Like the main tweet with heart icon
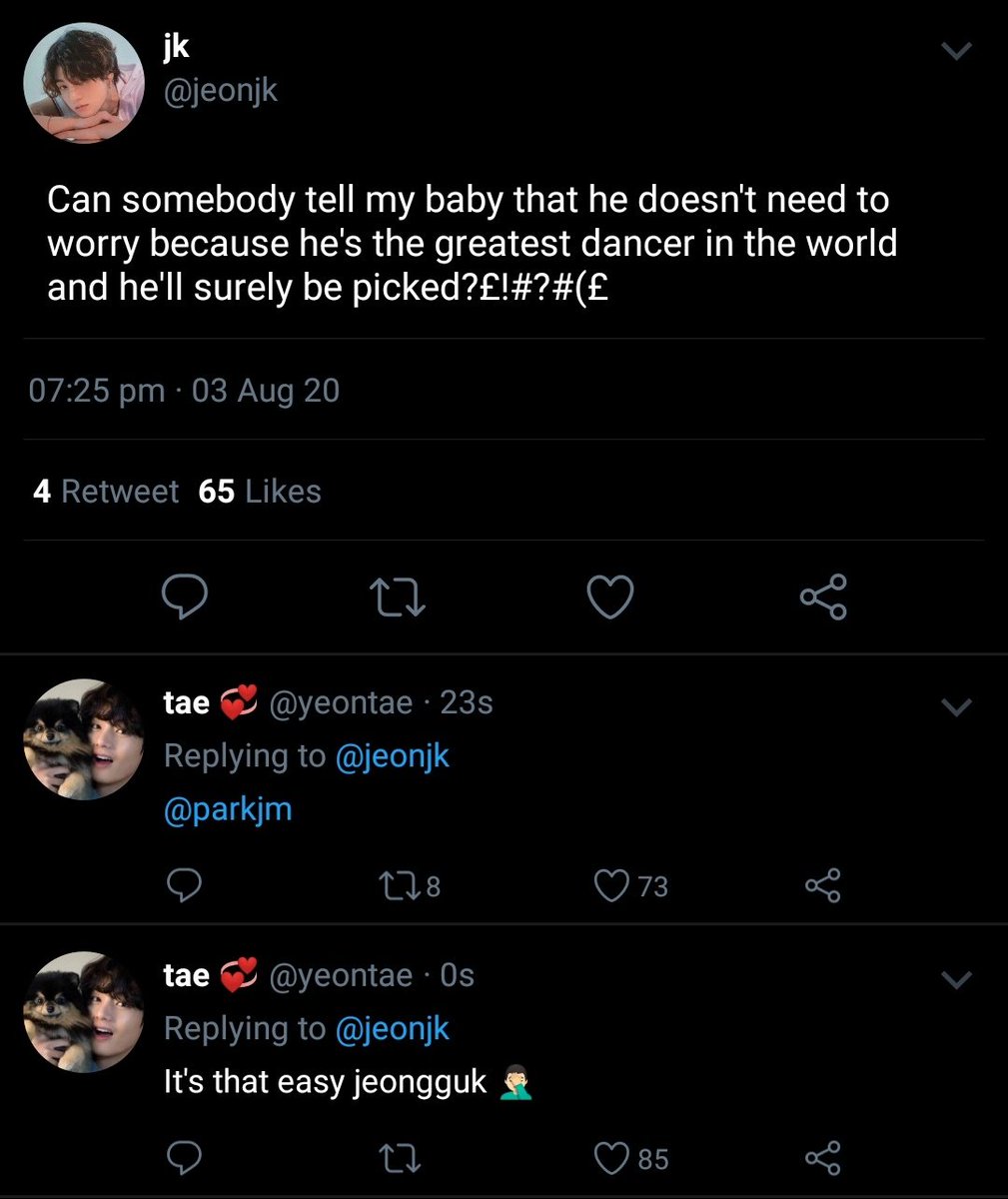1008x1199 pixels. click(x=609, y=597)
